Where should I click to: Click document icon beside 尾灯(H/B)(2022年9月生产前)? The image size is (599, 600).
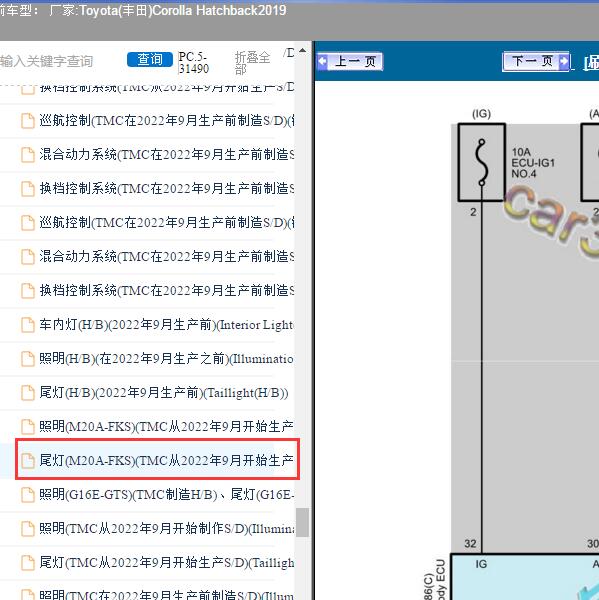pos(28,393)
